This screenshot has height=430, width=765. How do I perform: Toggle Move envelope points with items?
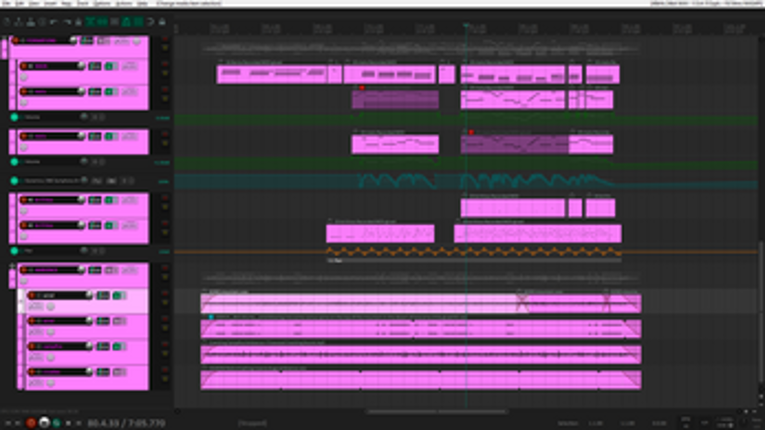tap(126, 22)
